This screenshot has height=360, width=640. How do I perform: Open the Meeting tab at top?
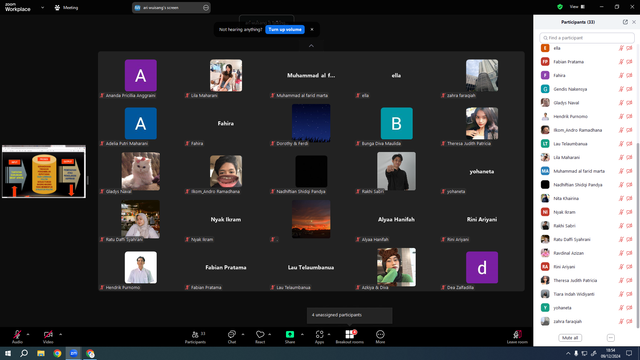click(x=66, y=7)
